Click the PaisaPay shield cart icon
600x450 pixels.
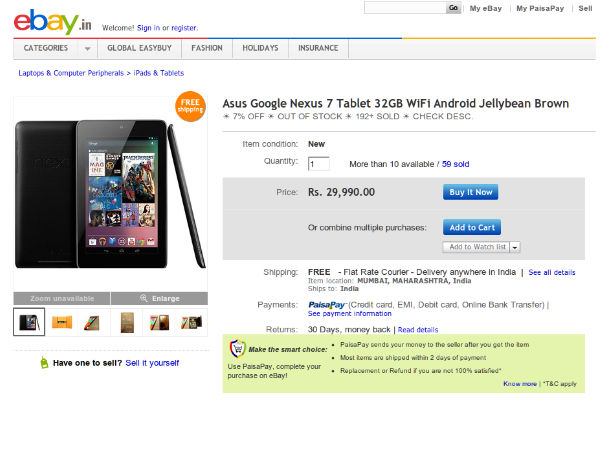pos(237,348)
